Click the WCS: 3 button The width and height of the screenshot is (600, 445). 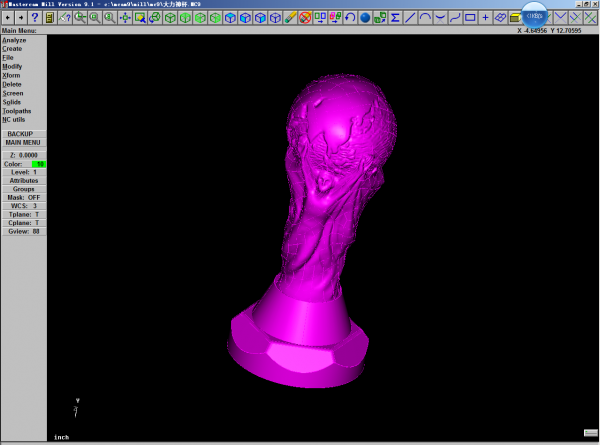tap(24, 206)
